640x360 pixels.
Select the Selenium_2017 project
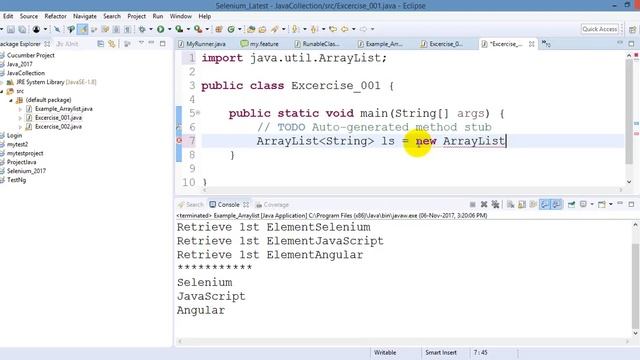26,171
